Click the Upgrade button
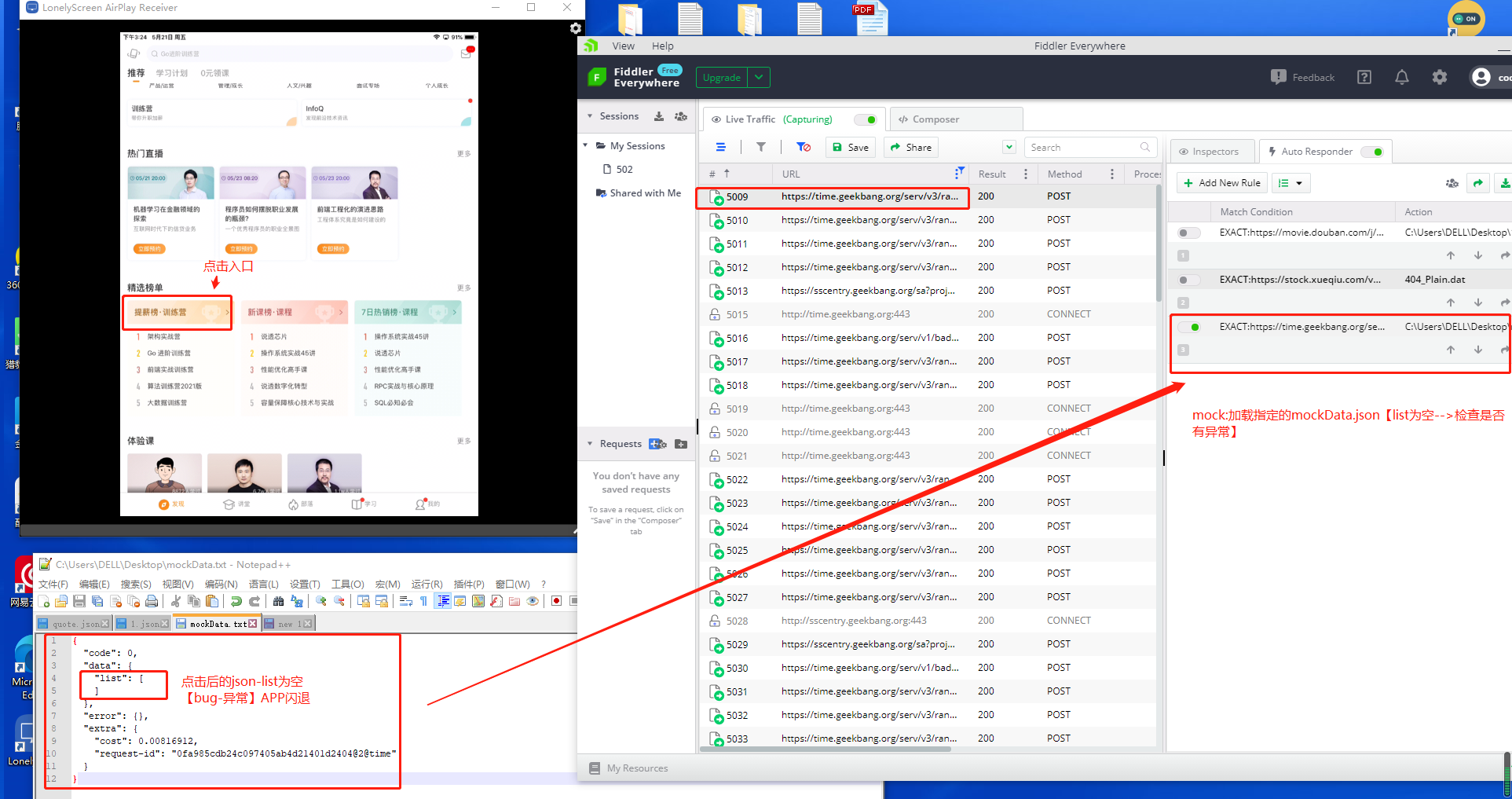 tap(722, 77)
